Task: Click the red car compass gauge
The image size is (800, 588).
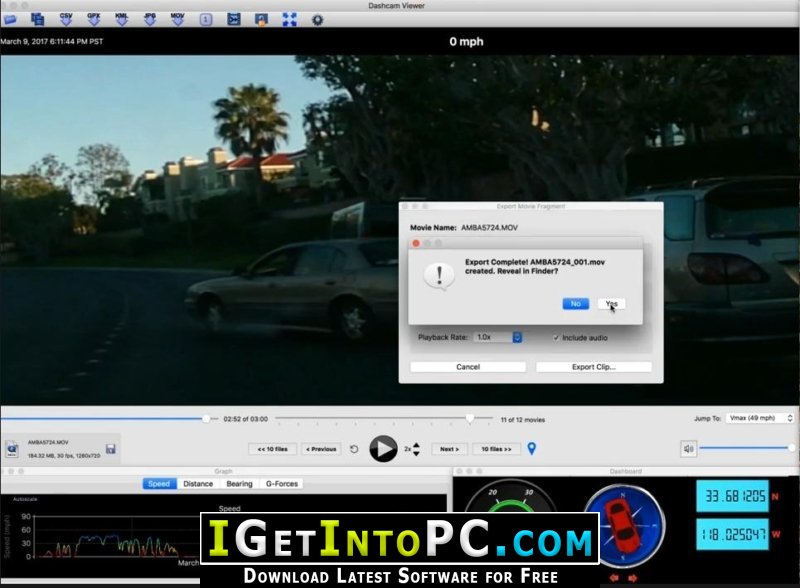Action: coord(624,526)
